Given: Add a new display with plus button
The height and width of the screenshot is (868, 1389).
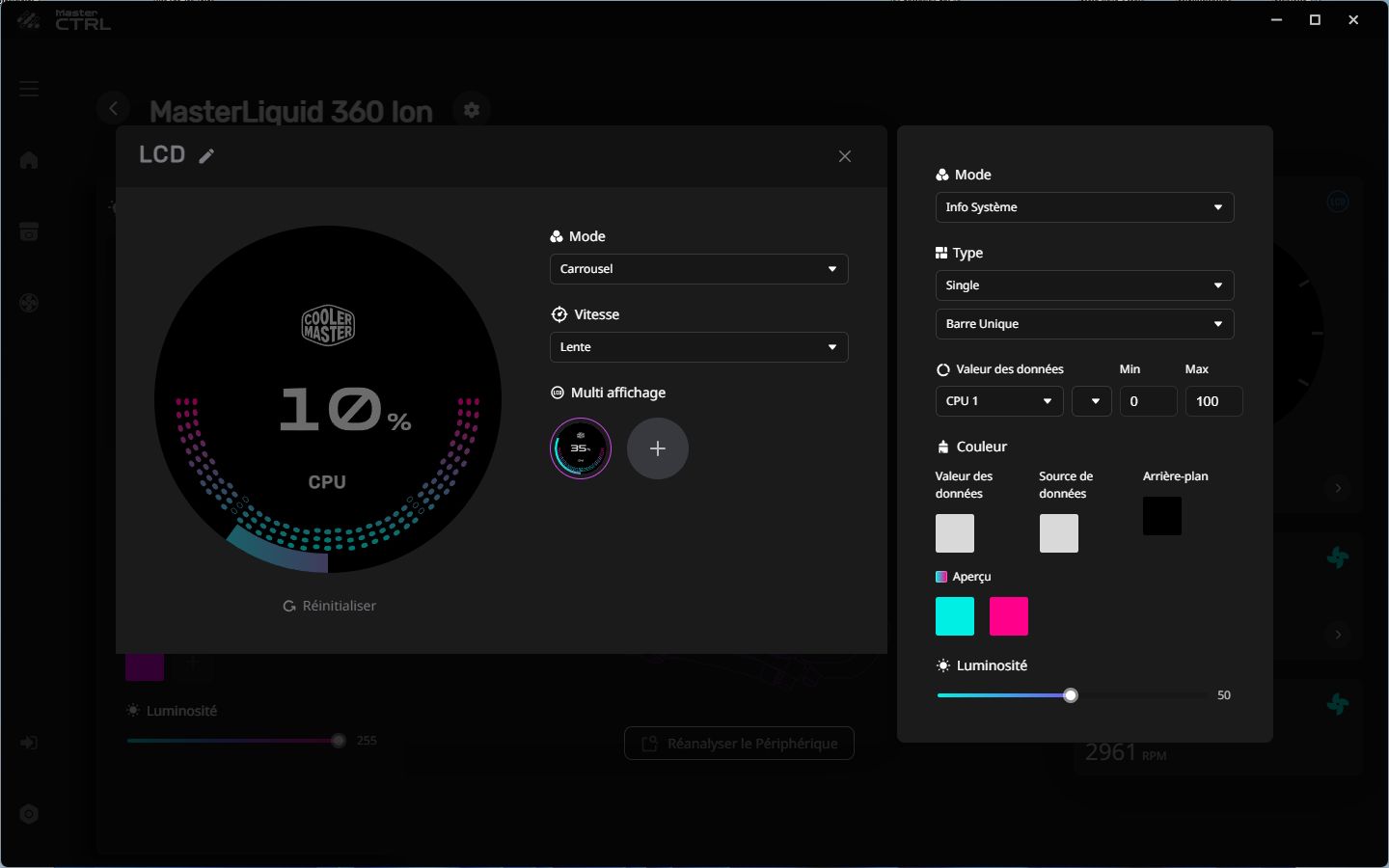Looking at the screenshot, I should click(658, 448).
